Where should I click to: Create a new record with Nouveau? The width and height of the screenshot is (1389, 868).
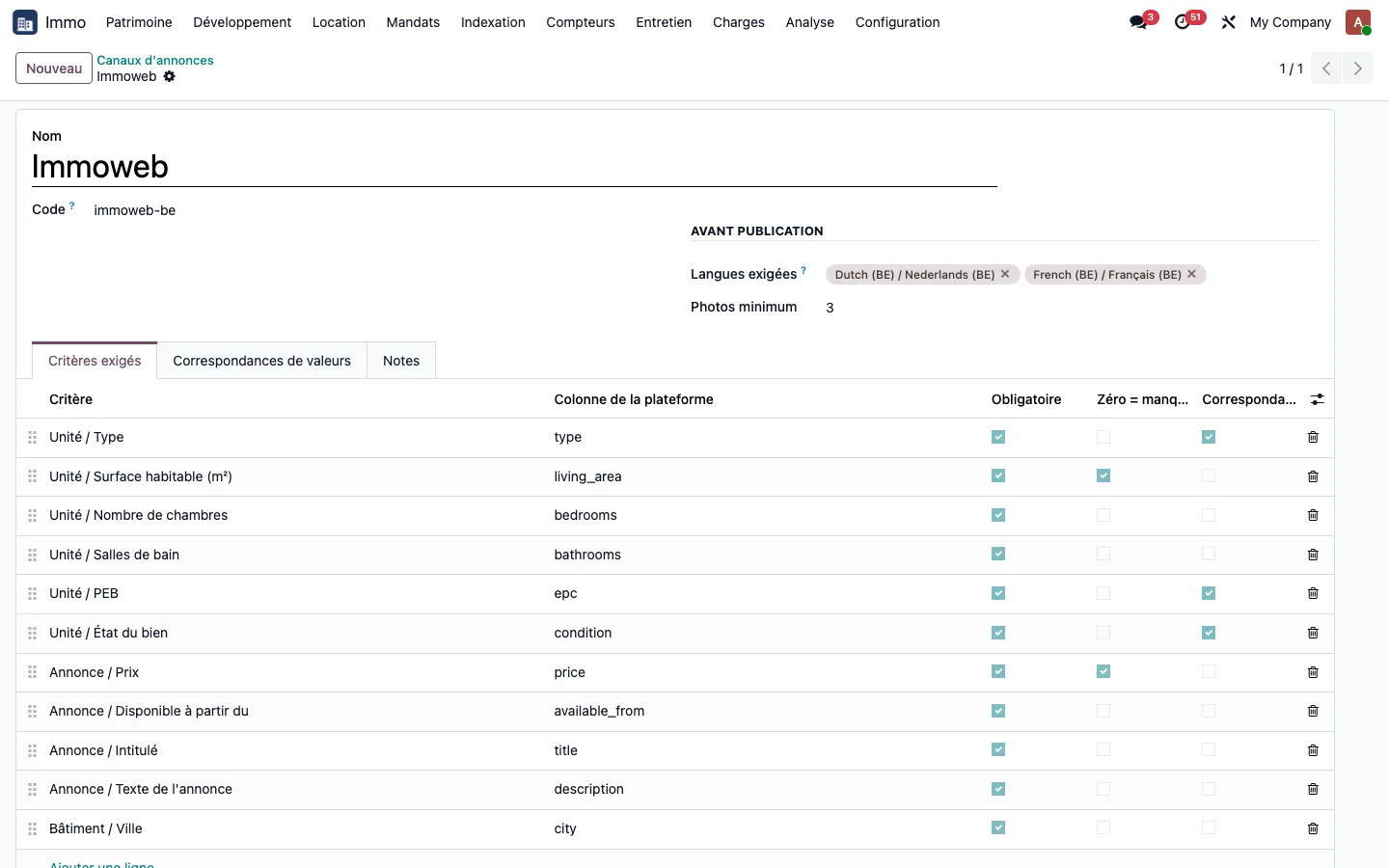(x=54, y=68)
